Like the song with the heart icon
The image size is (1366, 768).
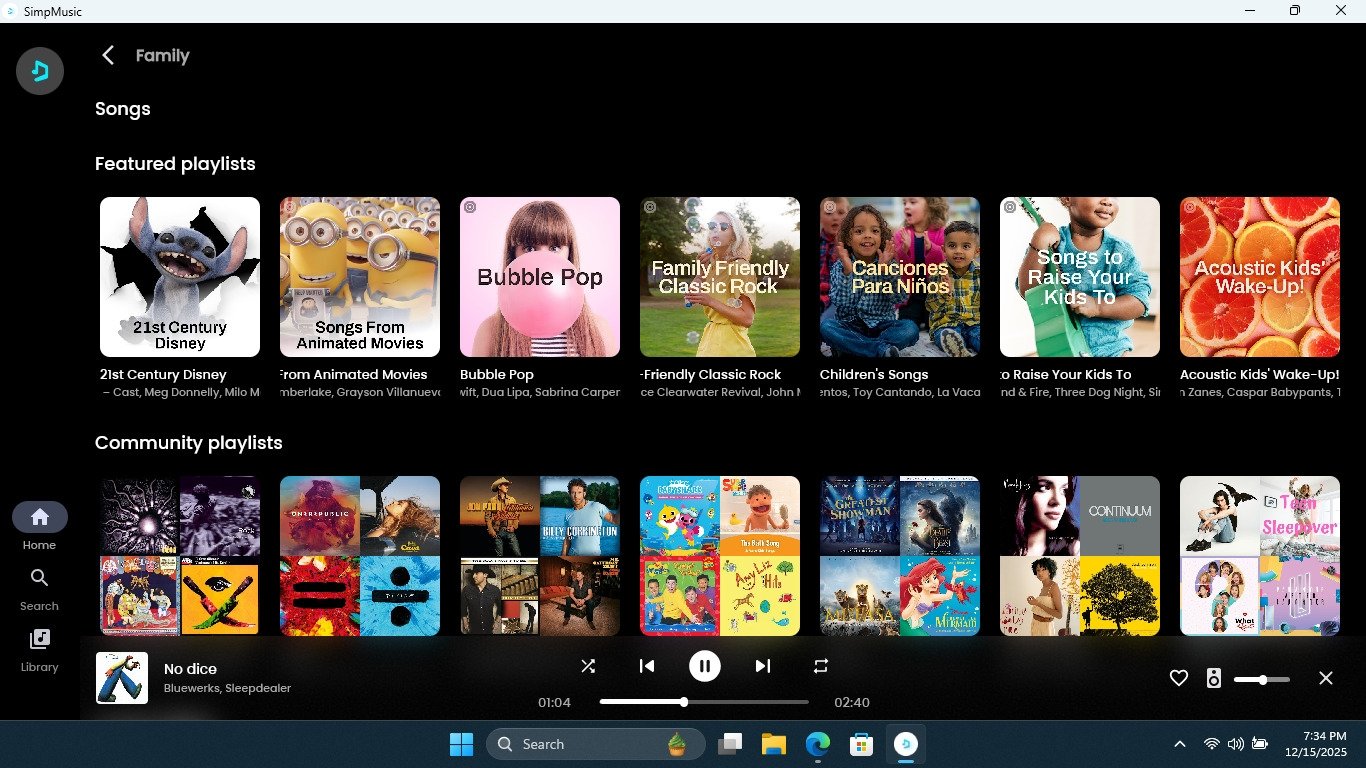tap(1179, 678)
